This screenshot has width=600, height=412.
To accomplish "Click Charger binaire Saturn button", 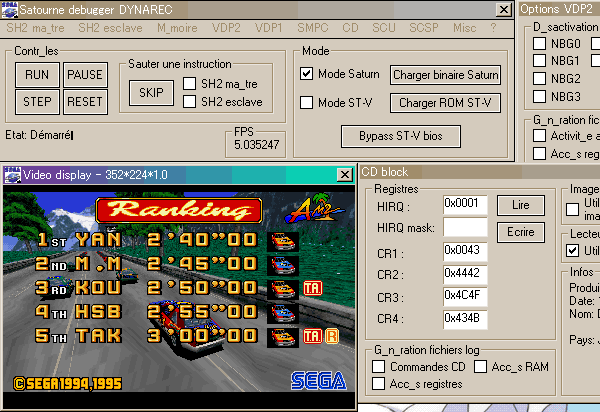I will coord(445,75).
